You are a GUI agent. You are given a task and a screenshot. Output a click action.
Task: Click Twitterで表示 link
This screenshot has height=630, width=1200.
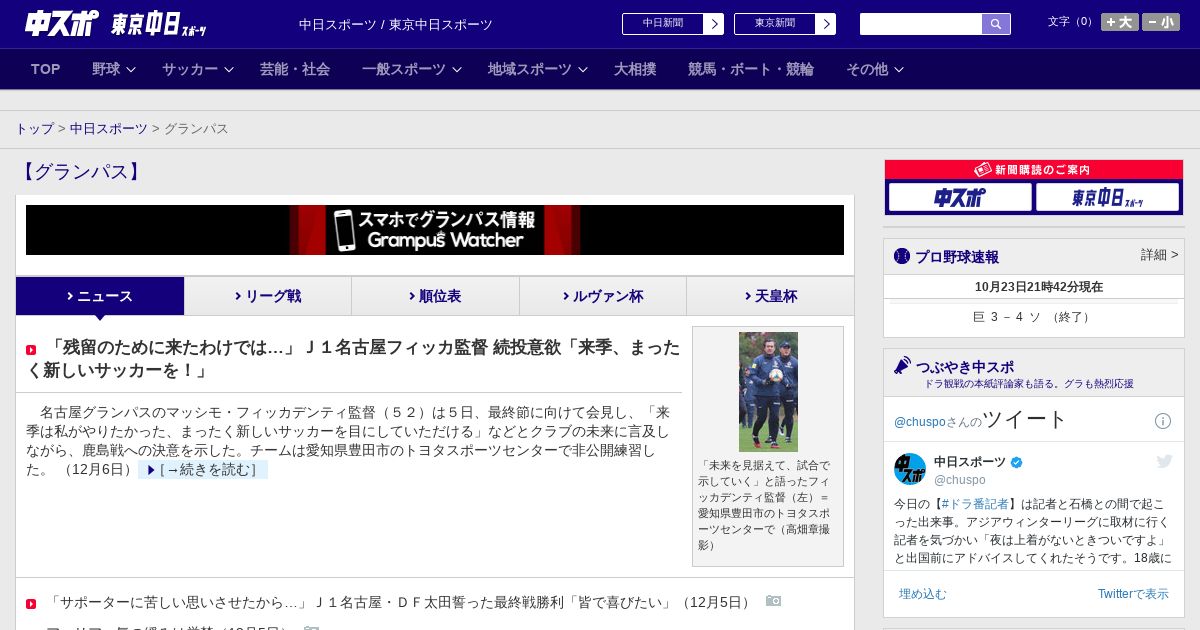1133,594
